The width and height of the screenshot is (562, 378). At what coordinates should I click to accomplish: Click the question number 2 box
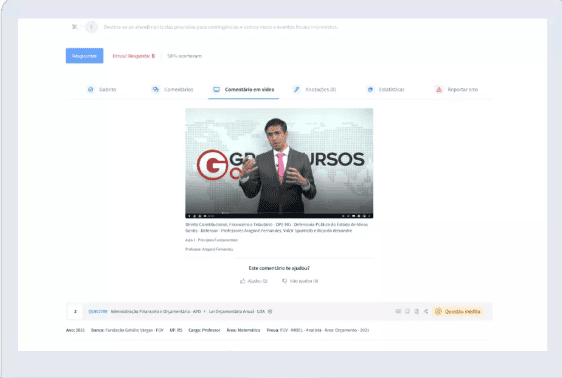click(75, 312)
